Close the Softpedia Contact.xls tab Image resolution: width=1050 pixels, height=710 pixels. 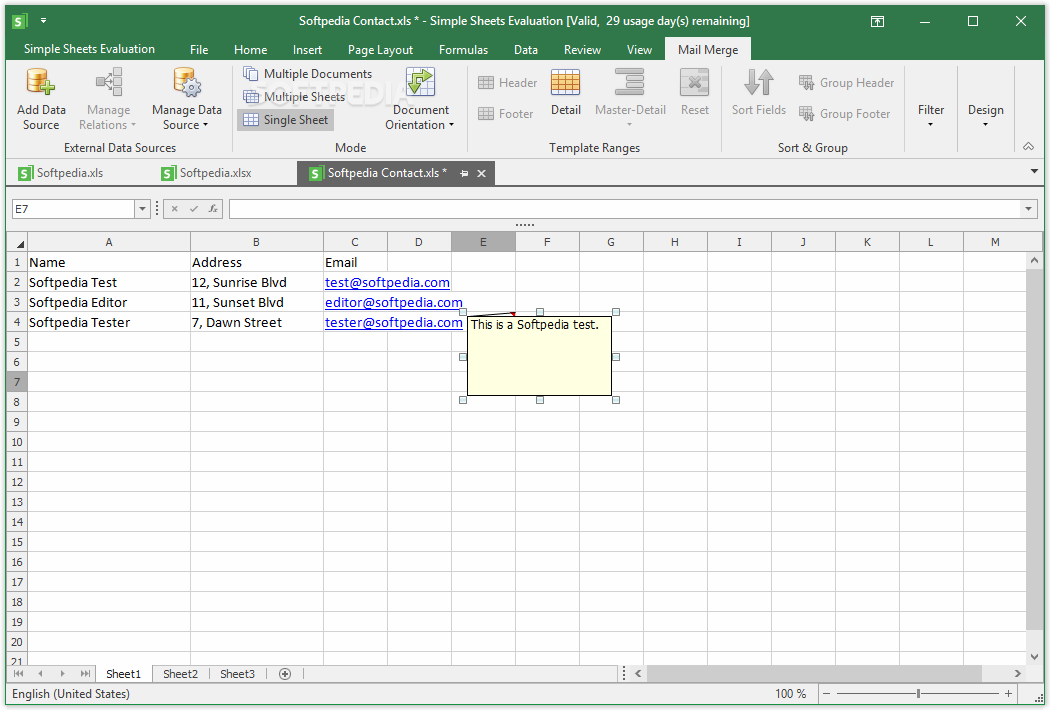481,173
